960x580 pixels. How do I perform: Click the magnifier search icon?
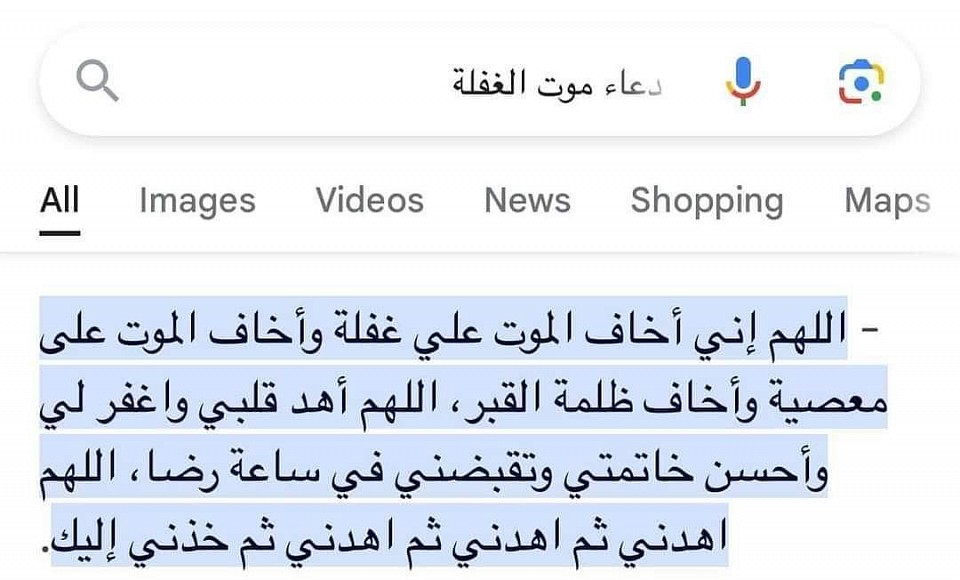[97, 81]
